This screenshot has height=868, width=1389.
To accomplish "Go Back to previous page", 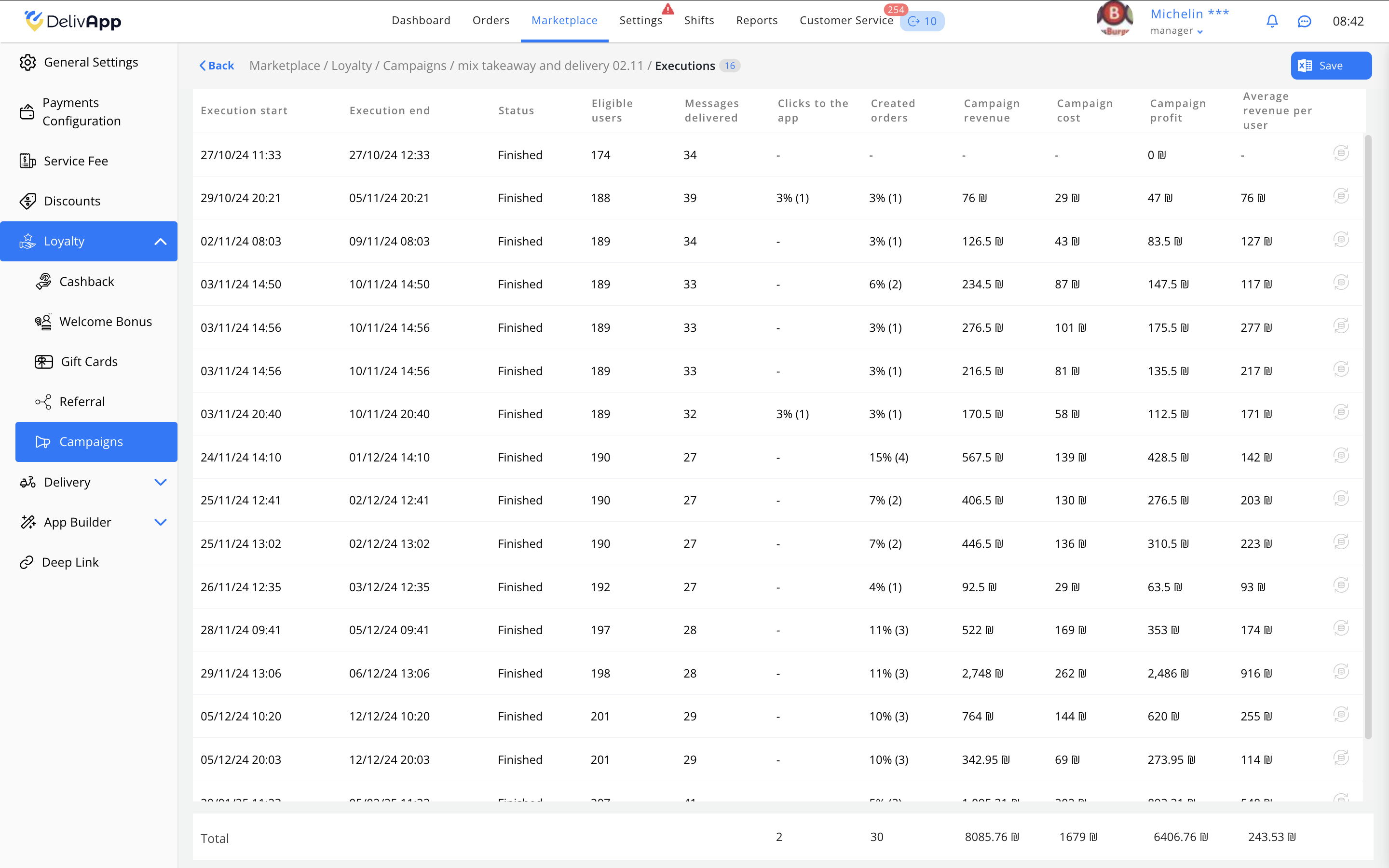I will point(217,66).
